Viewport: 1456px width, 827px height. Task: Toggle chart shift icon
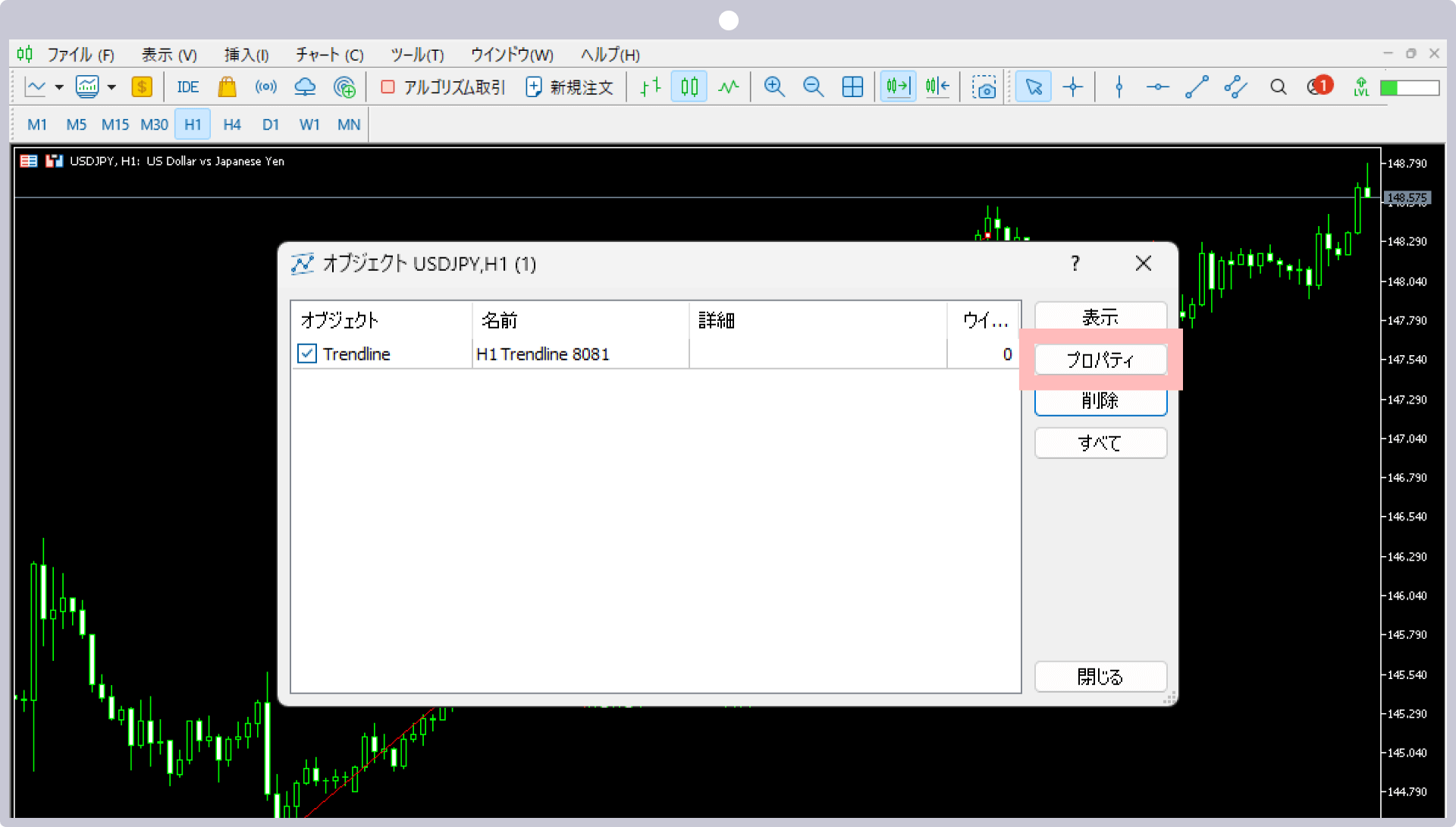tap(937, 87)
